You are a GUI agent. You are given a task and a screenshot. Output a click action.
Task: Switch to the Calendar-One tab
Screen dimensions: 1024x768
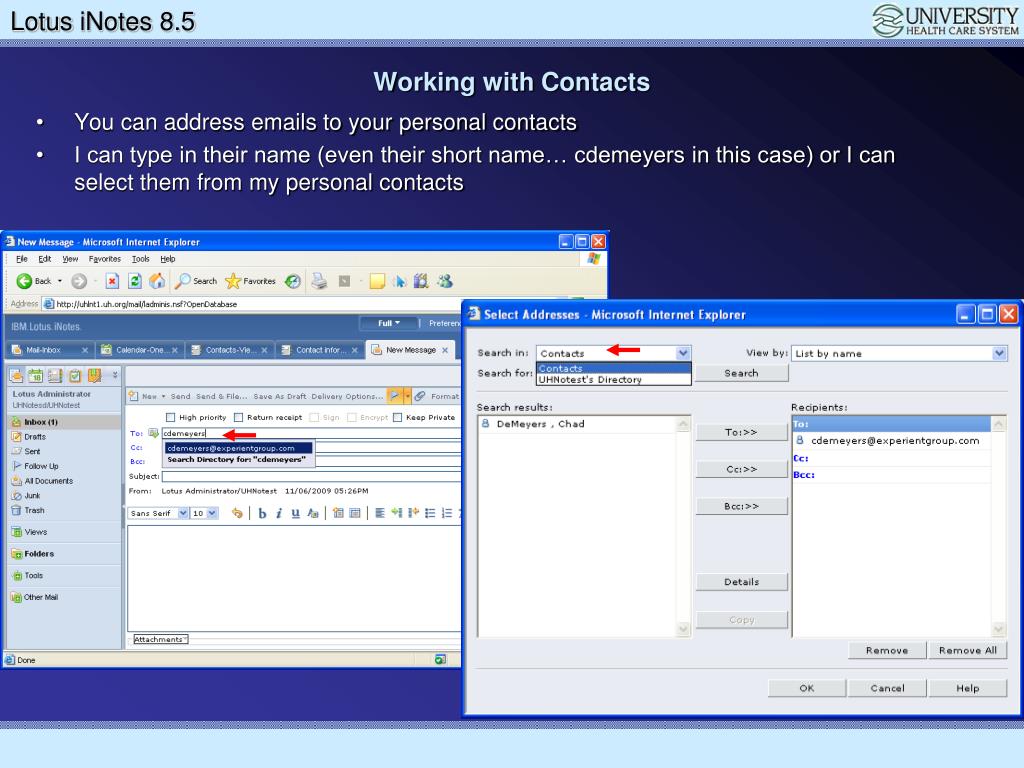click(139, 350)
